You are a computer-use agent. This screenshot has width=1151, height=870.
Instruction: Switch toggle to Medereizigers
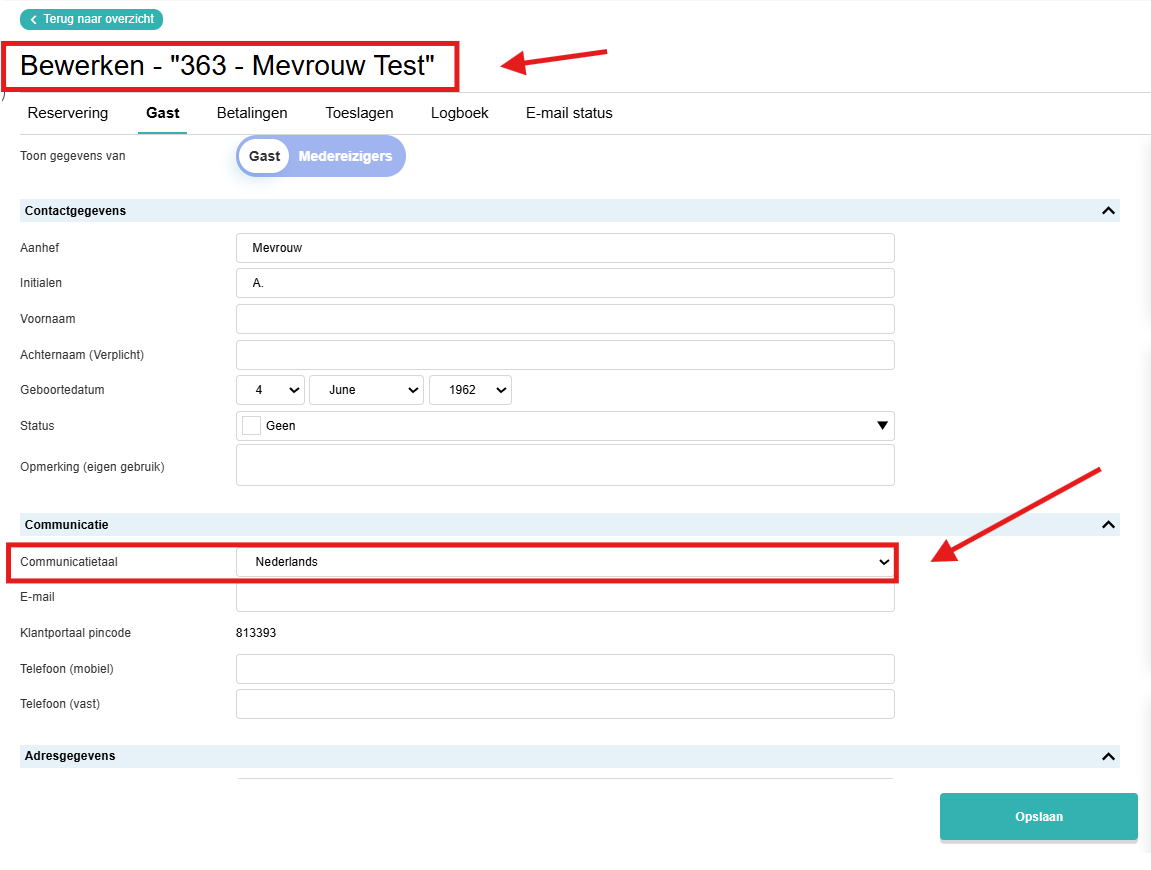(x=345, y=156)
